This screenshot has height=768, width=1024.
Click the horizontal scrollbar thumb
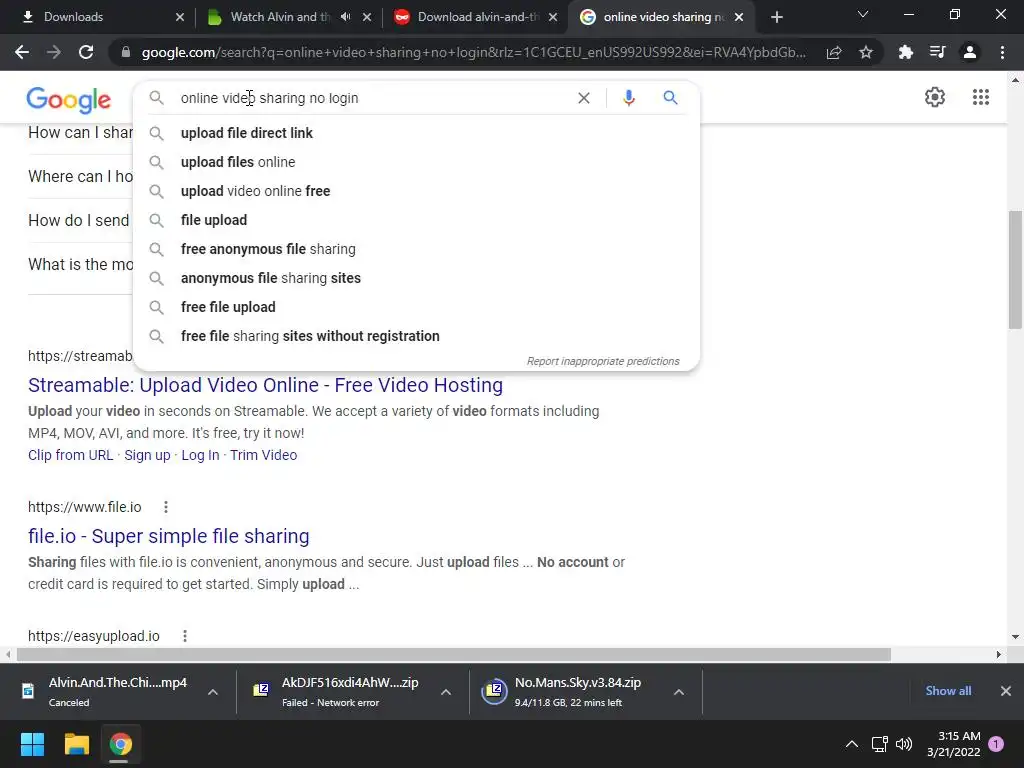[454, 654]
